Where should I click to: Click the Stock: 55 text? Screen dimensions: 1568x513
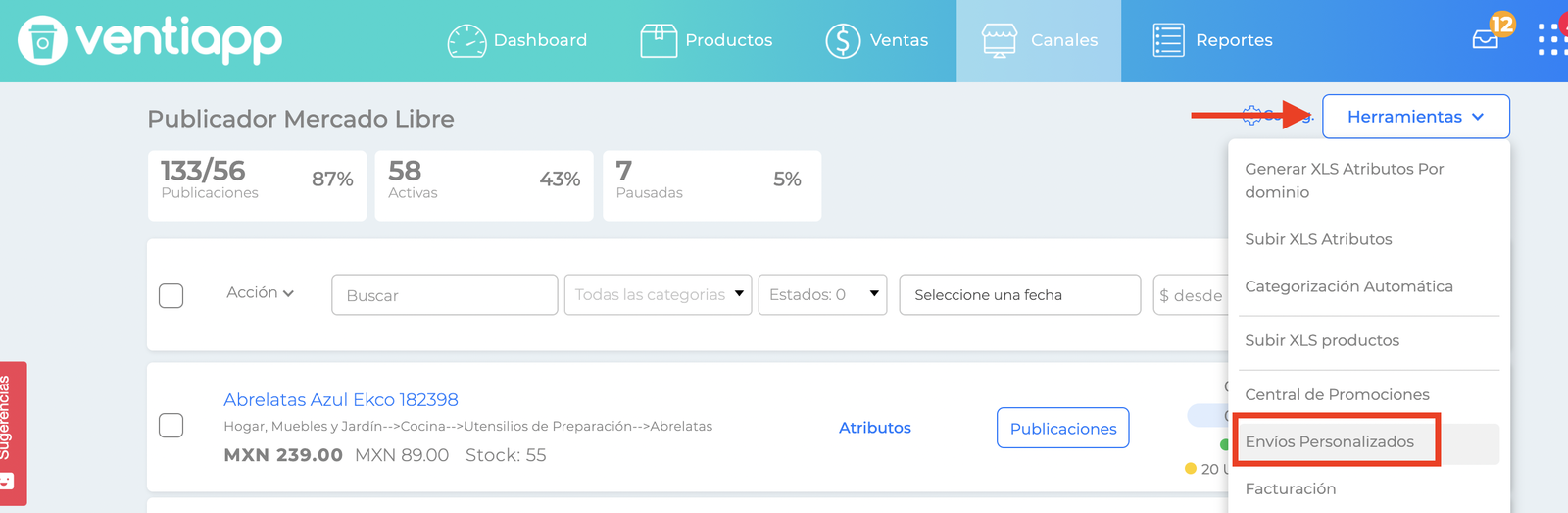click(x=506, y=455)
